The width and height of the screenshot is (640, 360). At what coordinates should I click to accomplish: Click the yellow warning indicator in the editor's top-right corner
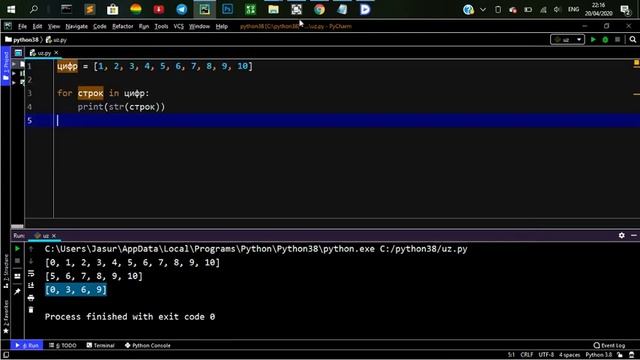(636, 63)
